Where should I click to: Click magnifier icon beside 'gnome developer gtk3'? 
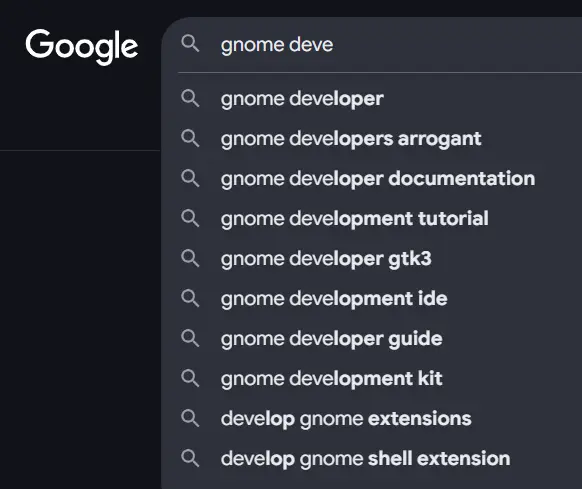190,258
